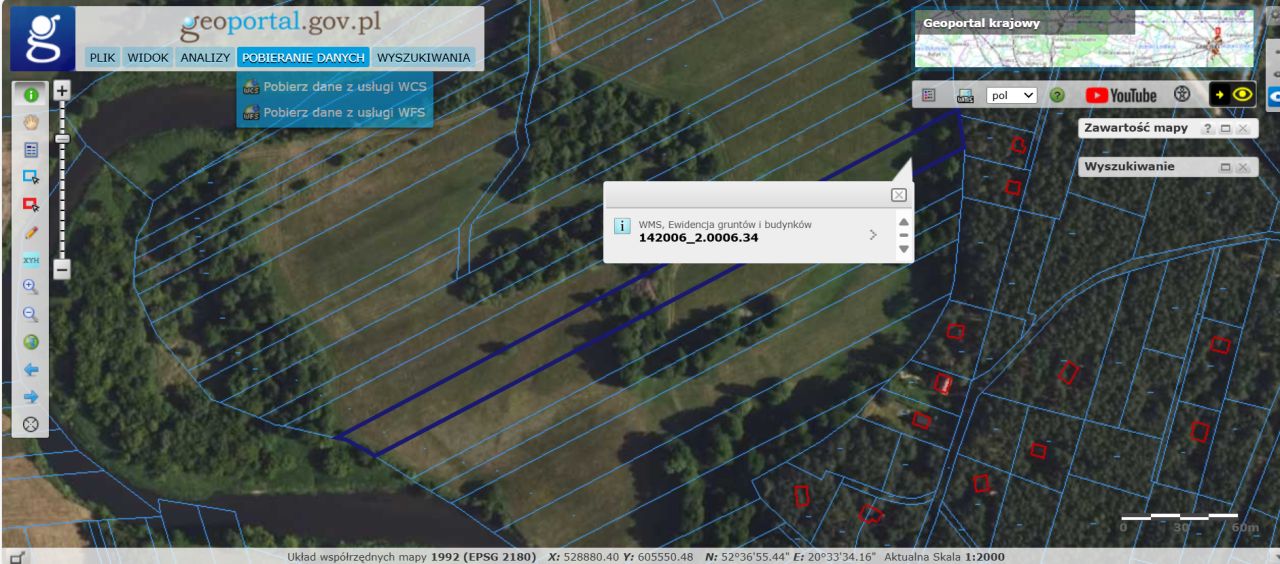Select the green identify info tool
Viewport: 1280px width, 564px height.
(30, 95)
